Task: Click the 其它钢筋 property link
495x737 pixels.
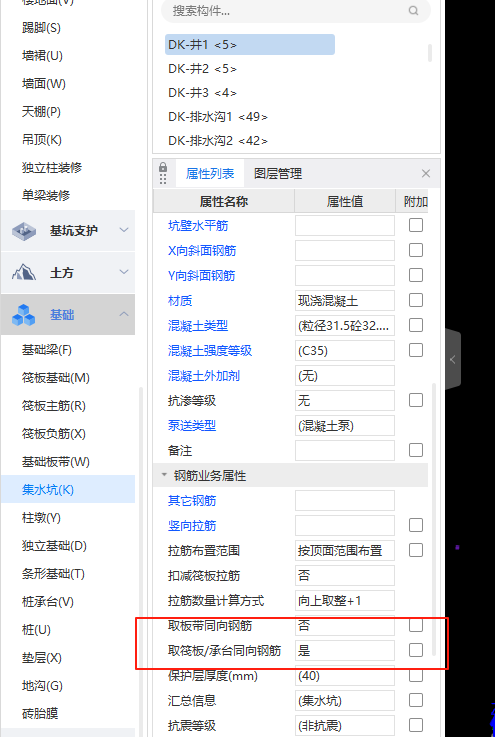Action: point(192,501)
